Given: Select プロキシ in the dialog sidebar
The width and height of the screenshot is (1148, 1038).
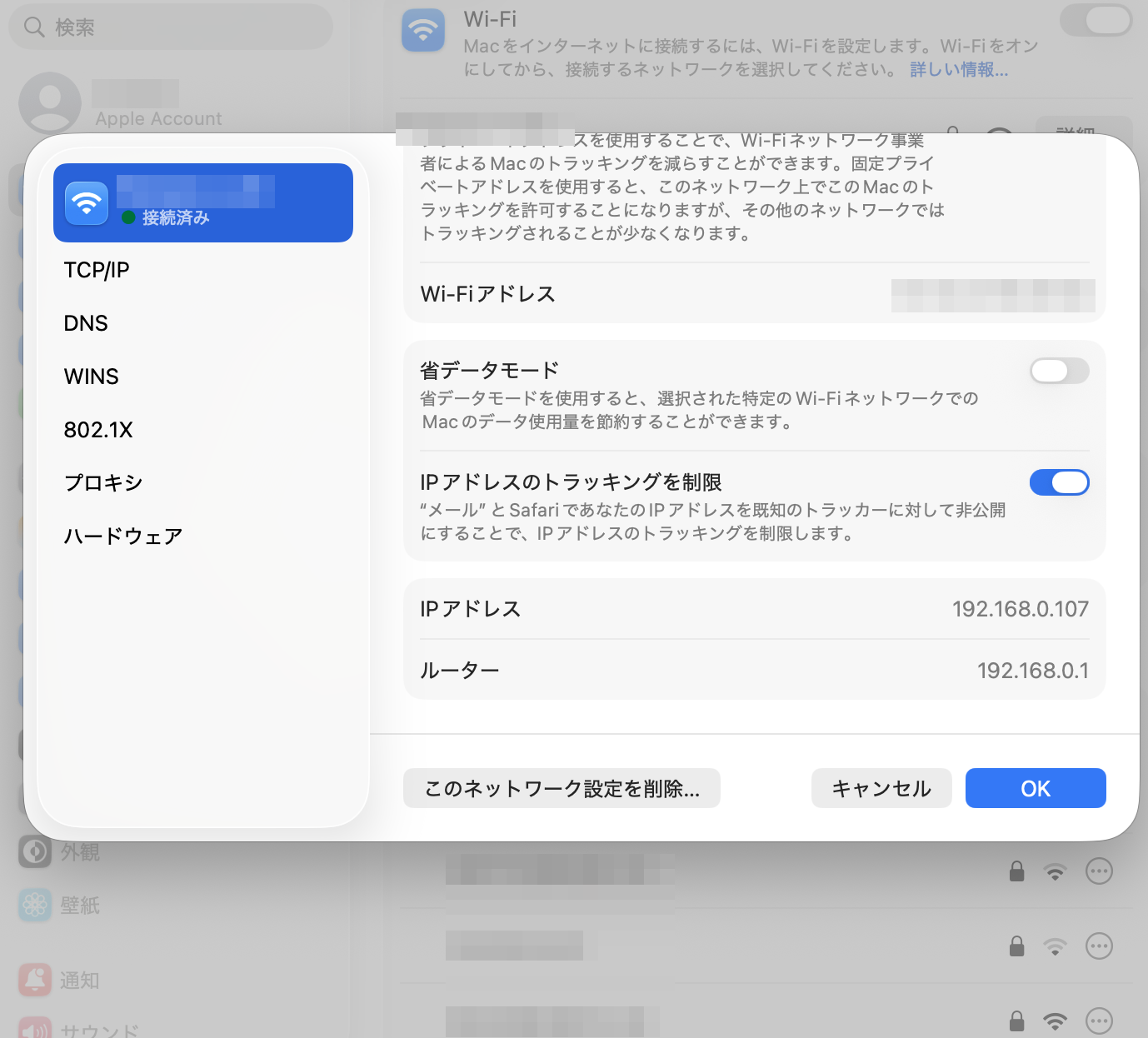Looking at the screenshot, I should 103,483.
